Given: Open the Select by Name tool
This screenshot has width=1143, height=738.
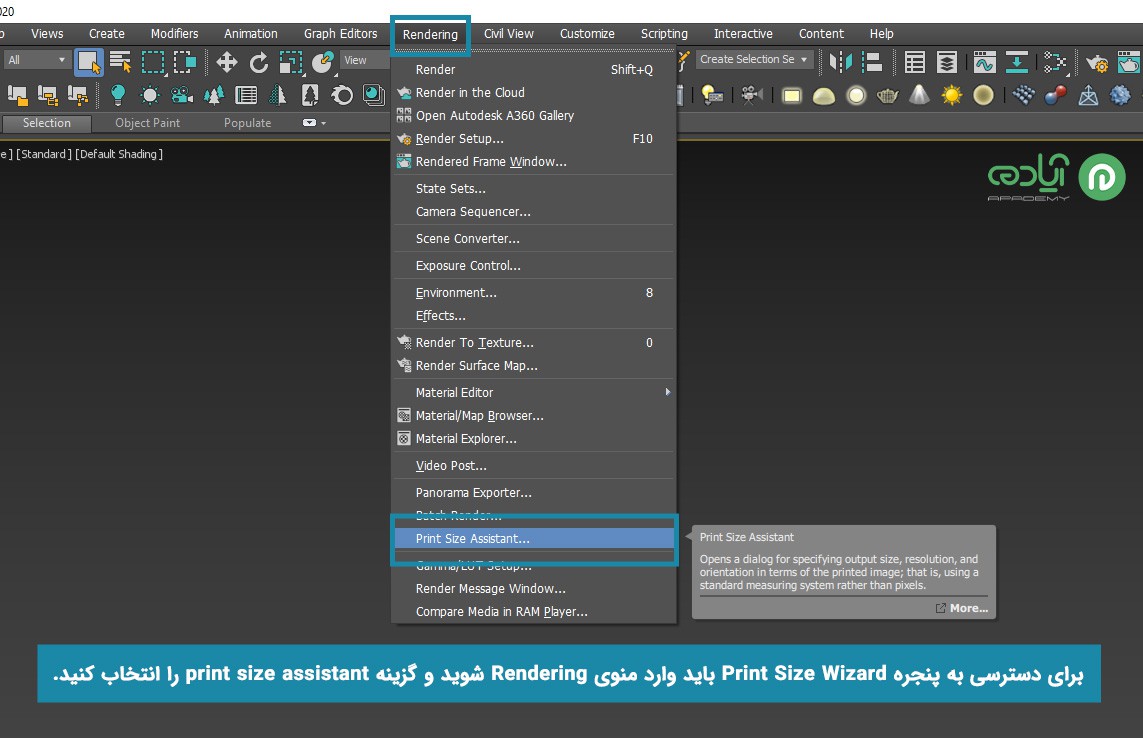Looking at the screenshot, I should (x=120, y=62).
